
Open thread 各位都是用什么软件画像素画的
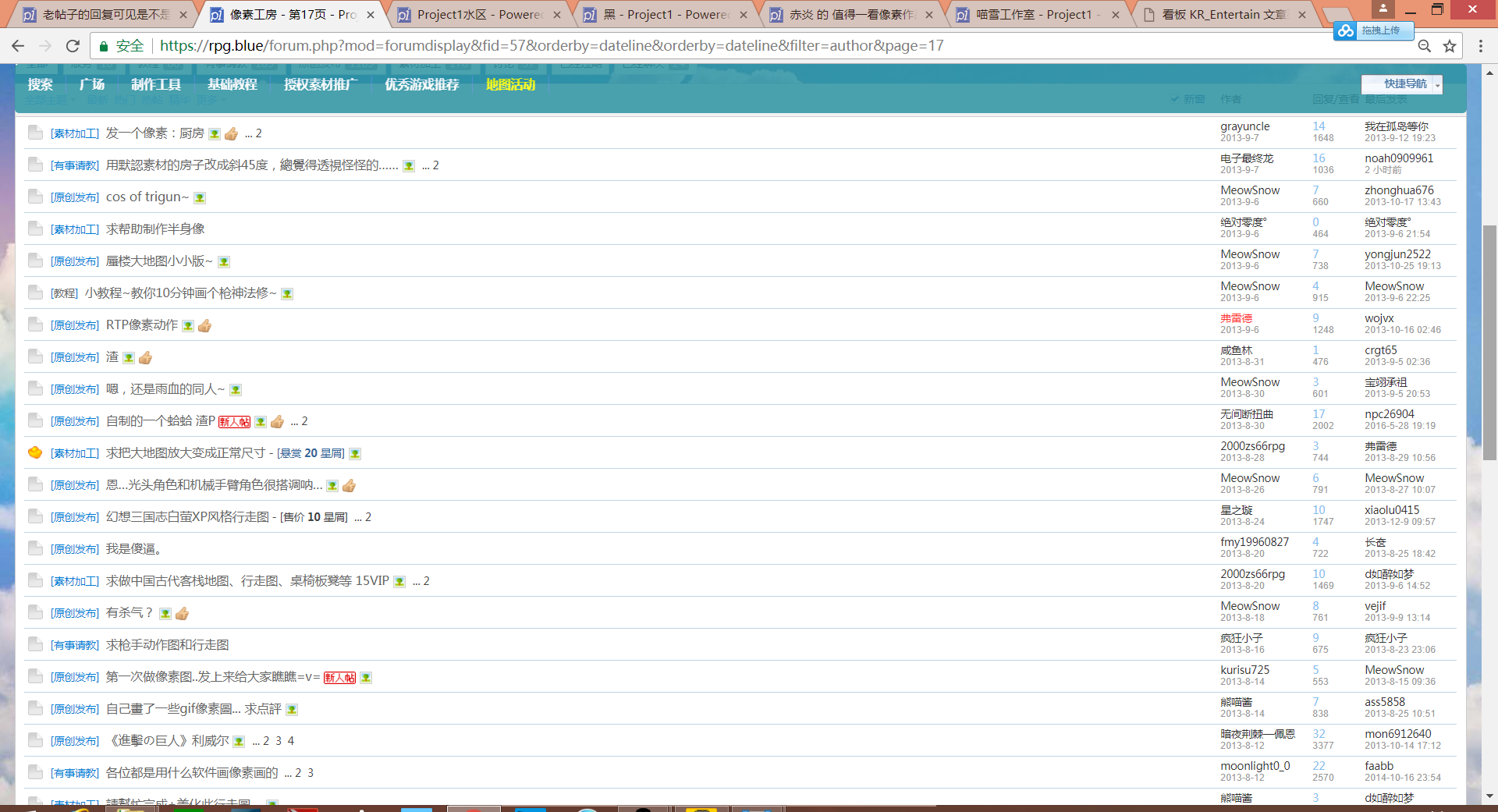(192, 773)
